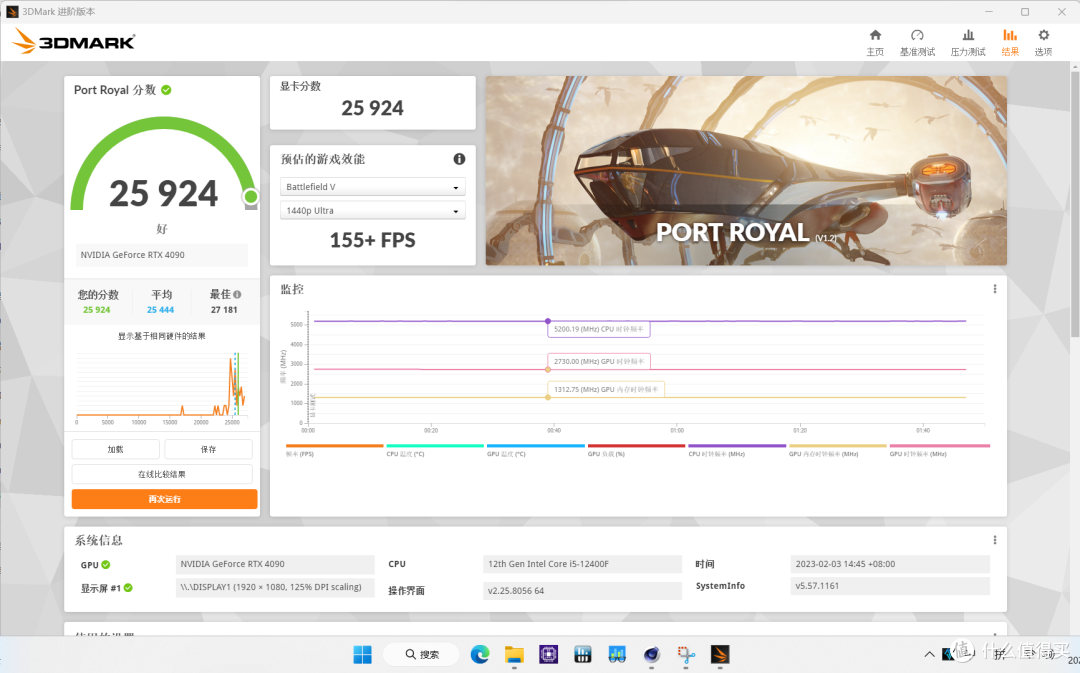Click the green check beside 显示屏 #1
Viewport: 1080px width, 673px height.
tap(128, 588)
